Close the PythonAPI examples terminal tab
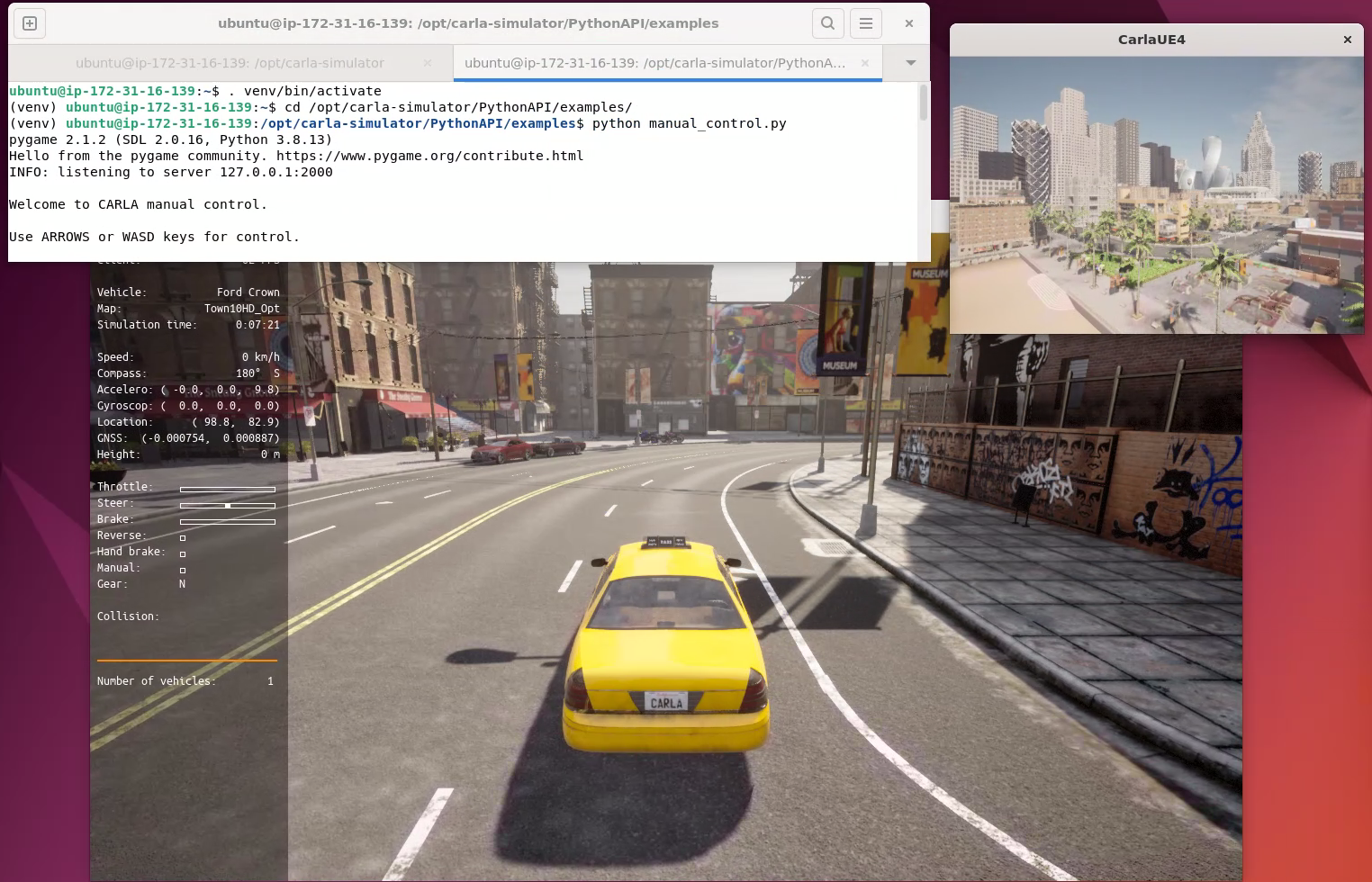The image size is (1372, 882). click(864, 63)
